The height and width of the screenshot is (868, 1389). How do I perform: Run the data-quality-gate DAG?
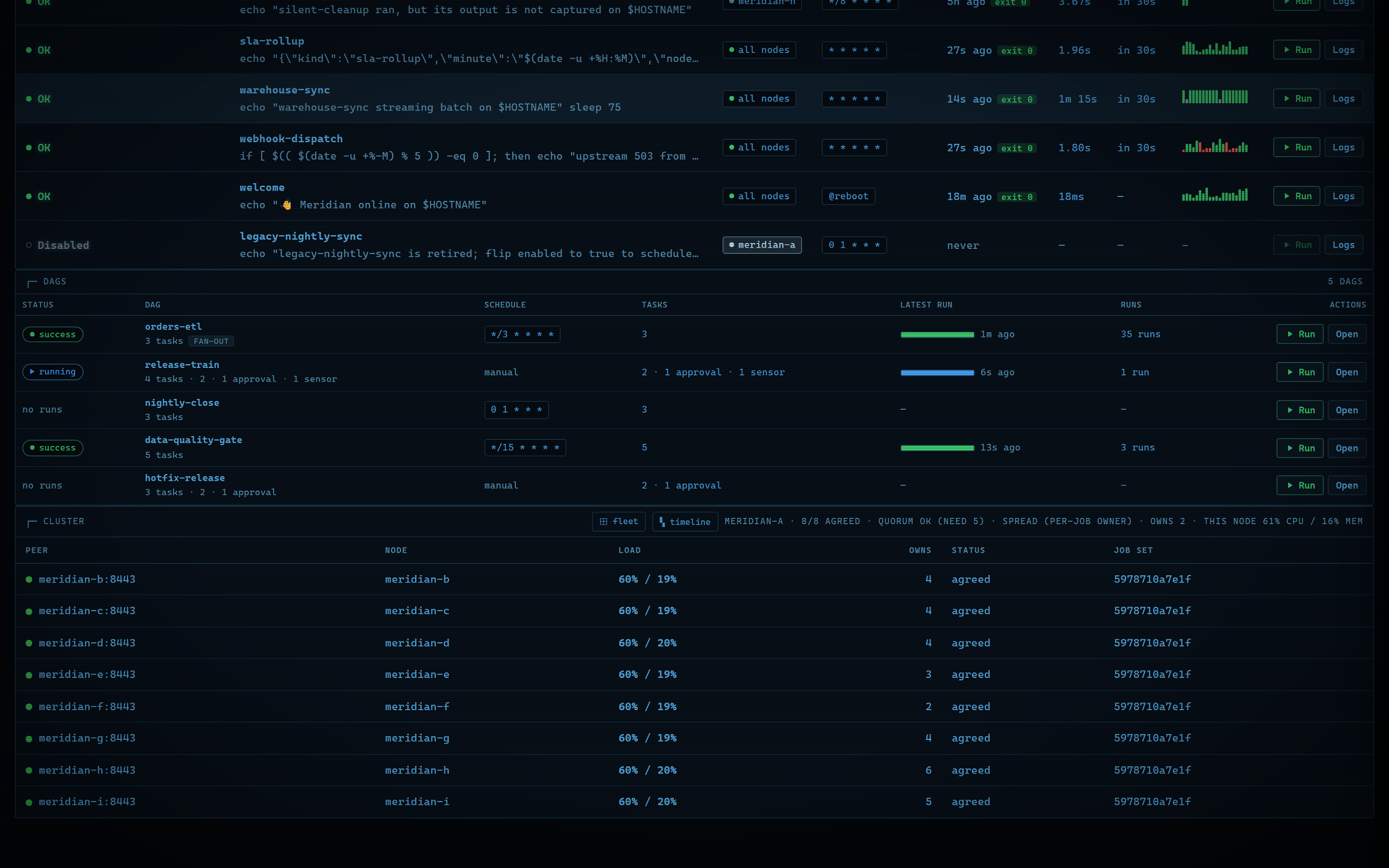(x=1299, y=448)
